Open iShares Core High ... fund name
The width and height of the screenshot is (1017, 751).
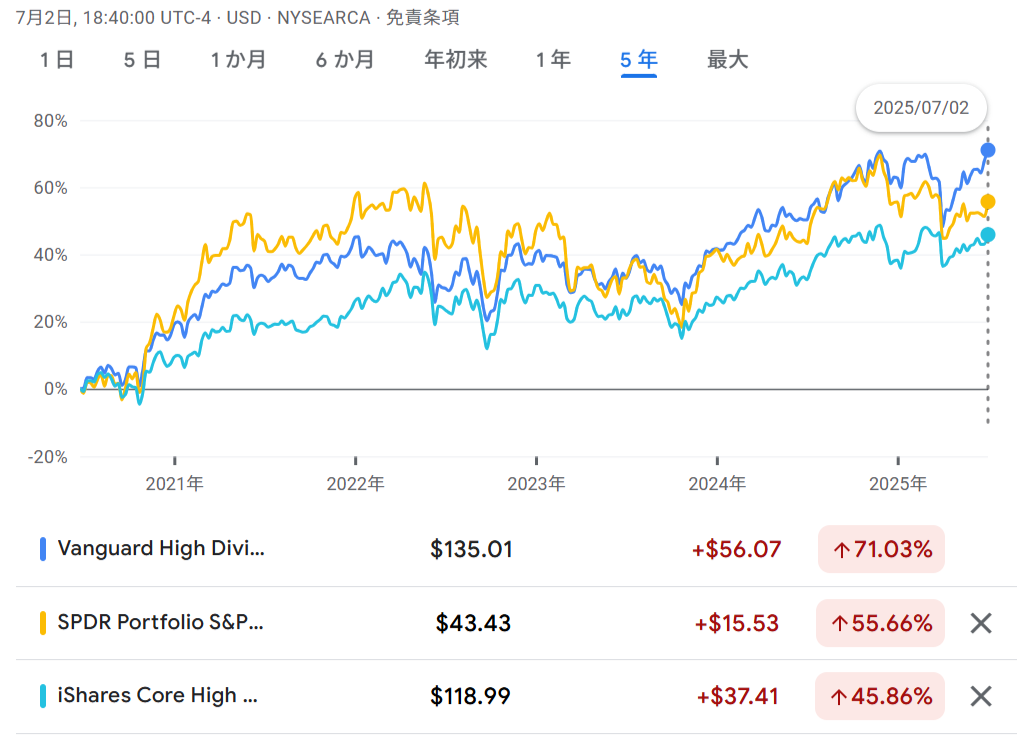click(158, 696)
